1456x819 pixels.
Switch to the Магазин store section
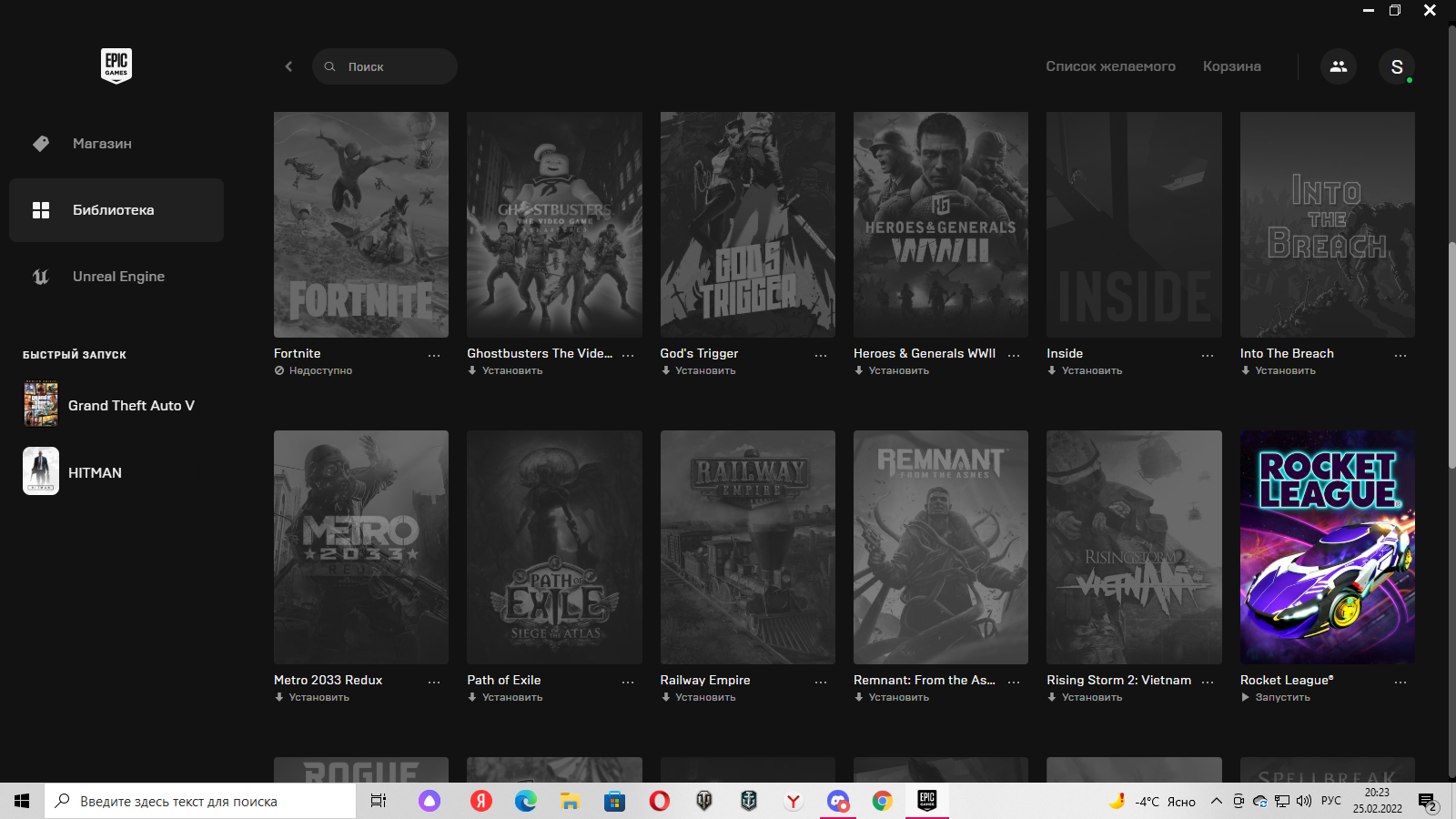click(102, 144)
